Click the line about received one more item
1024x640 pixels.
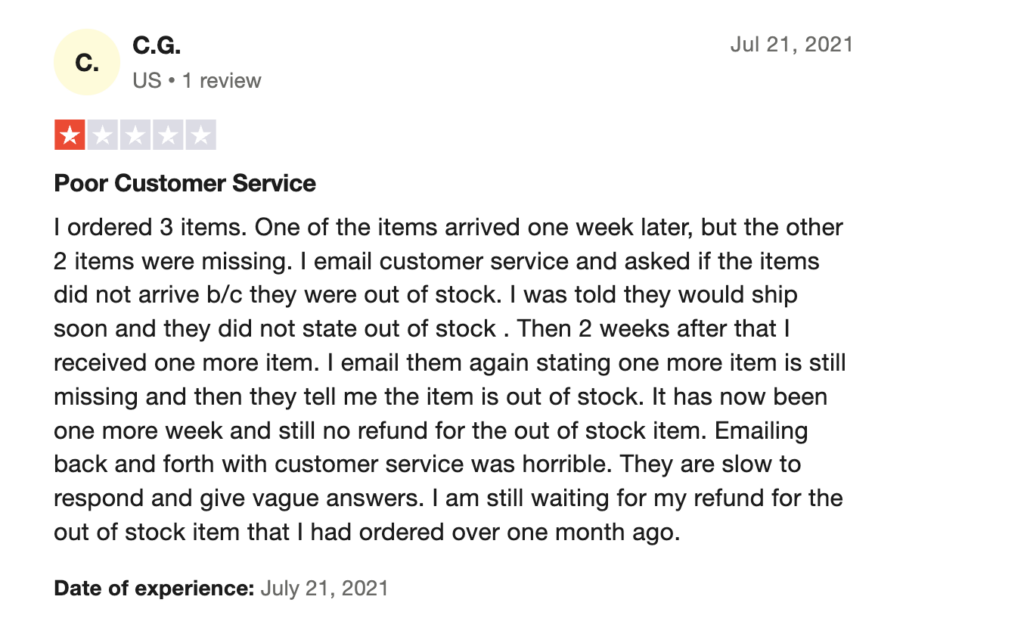[449, 362]
